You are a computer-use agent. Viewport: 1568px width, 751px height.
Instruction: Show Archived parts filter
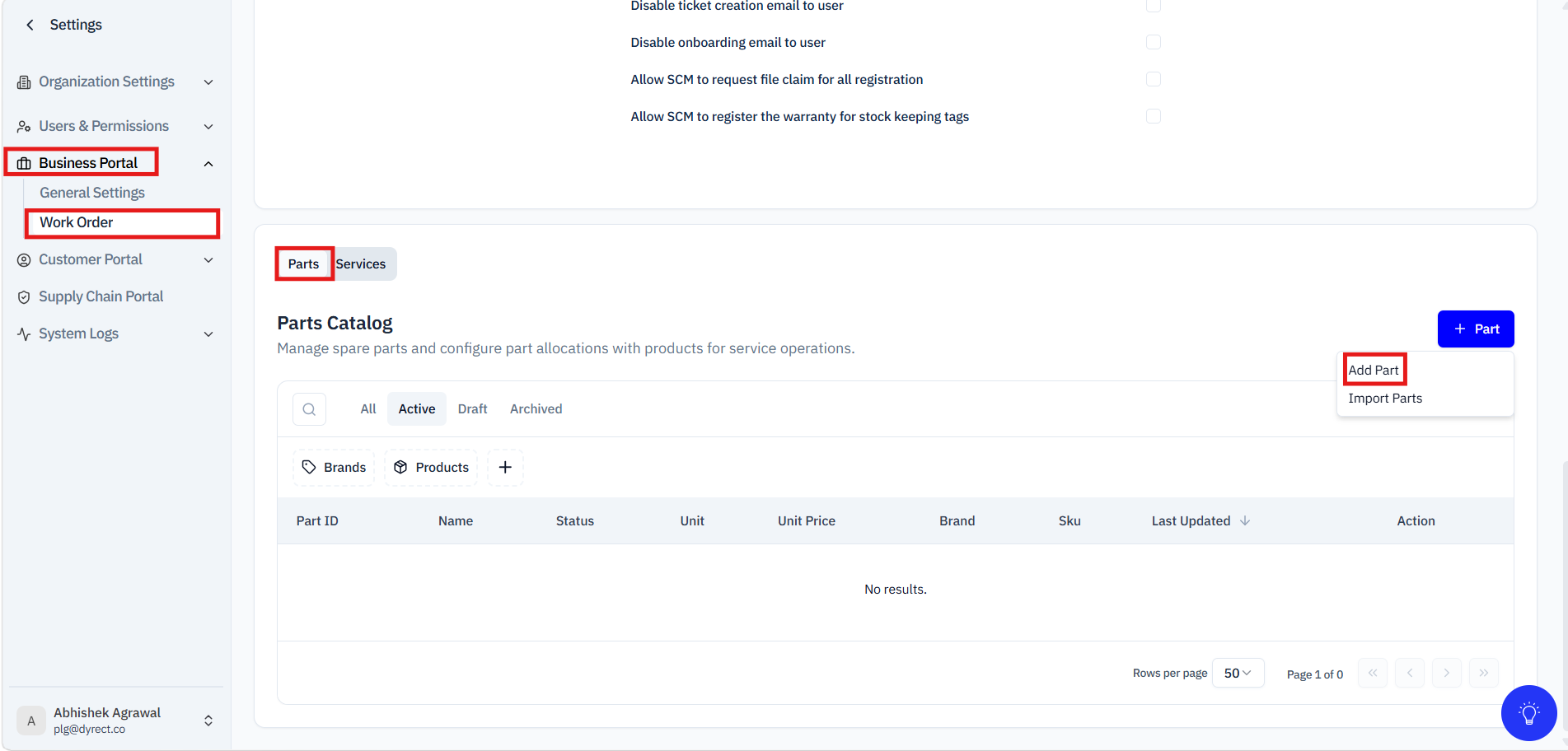536,409
